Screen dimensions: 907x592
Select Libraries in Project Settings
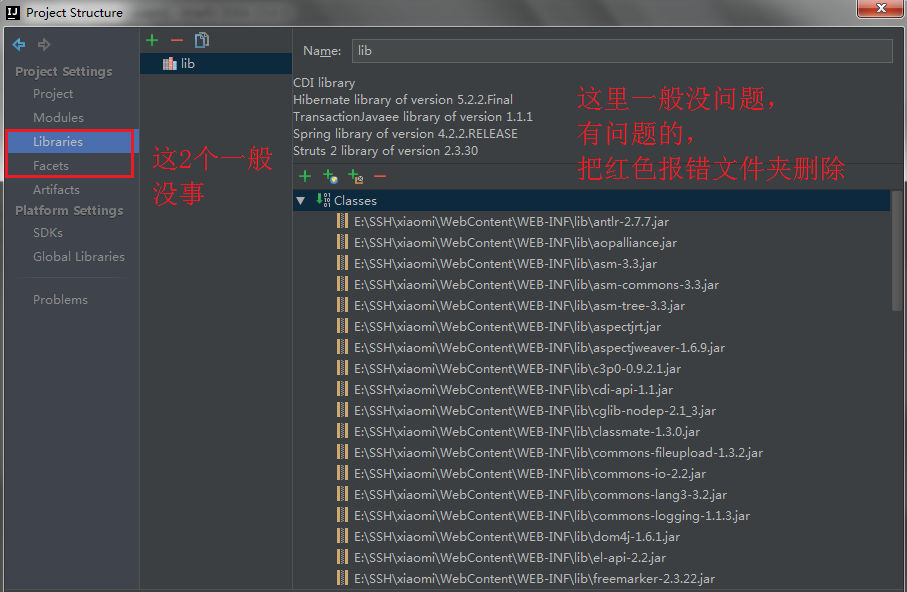58,141
